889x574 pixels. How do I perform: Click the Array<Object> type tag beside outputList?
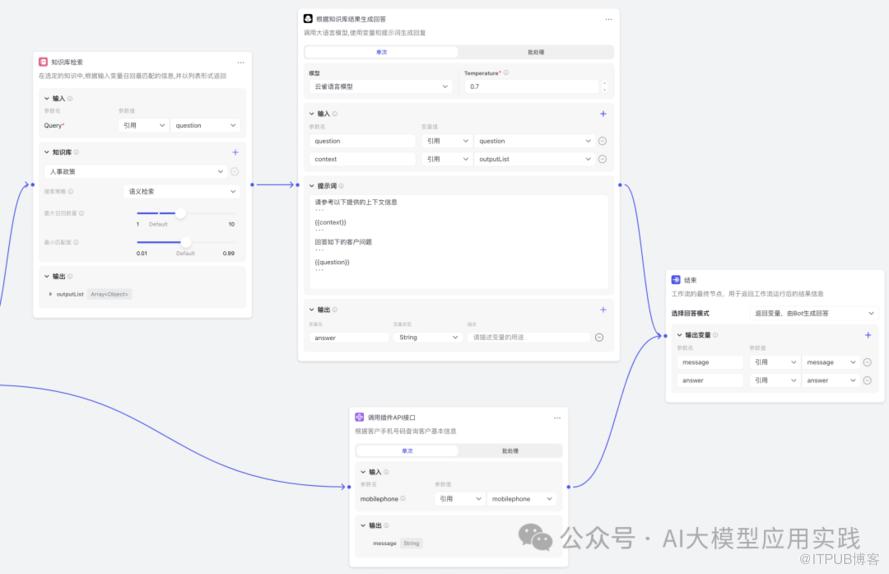click(109, 294)
